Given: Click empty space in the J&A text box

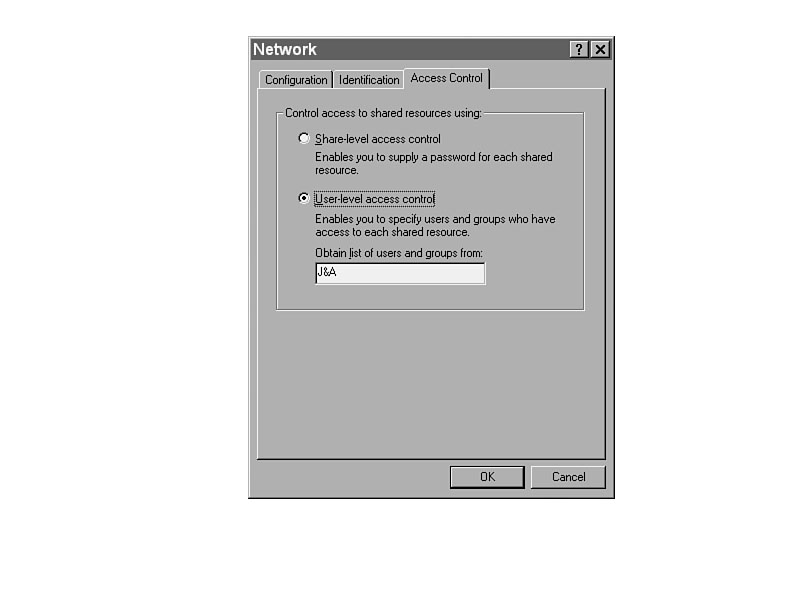Looking at the screenshot, I should (x=411, y=273).
